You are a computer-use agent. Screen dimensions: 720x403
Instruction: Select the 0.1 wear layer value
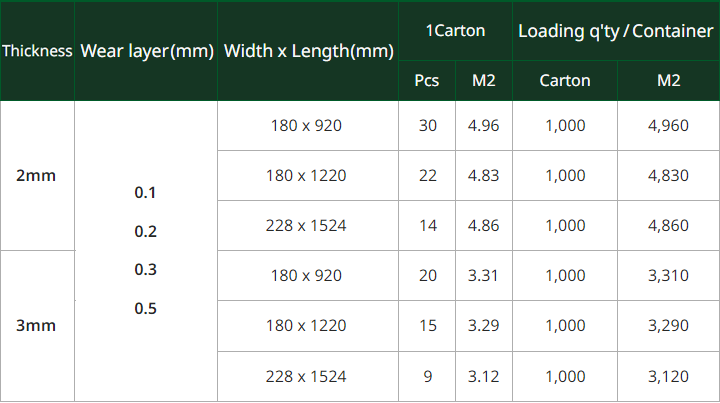146,193
